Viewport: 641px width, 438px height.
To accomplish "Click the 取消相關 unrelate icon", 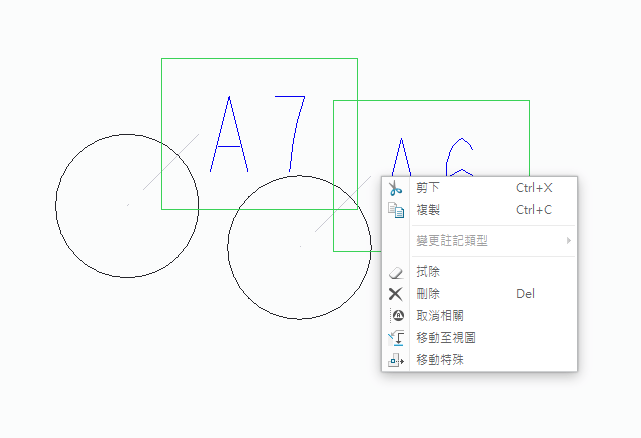I will click(395, 316).
